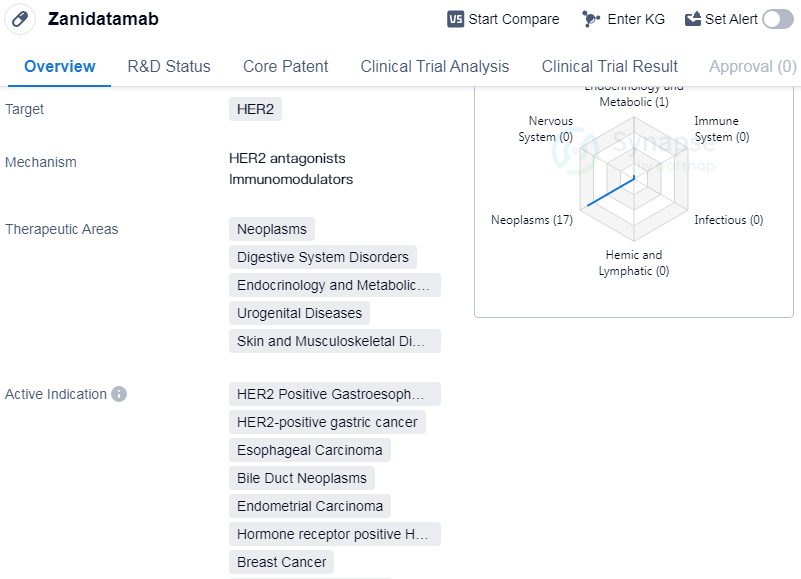
Task: Click the Breast Cancer indication tag
Action: pos(281,562)
